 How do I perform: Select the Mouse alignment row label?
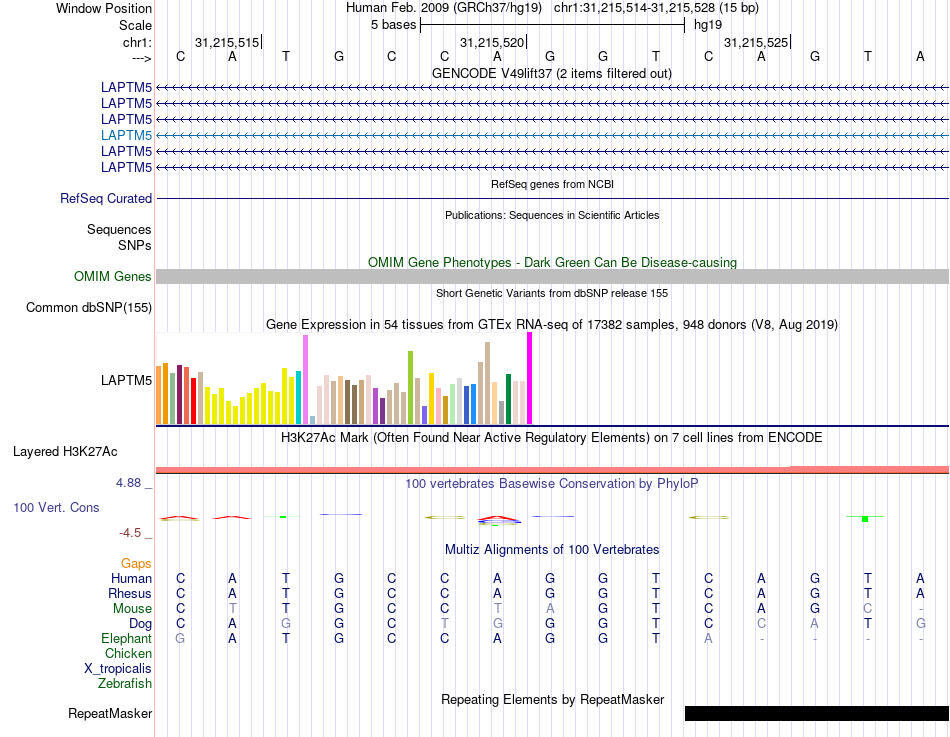coord(132,609)
